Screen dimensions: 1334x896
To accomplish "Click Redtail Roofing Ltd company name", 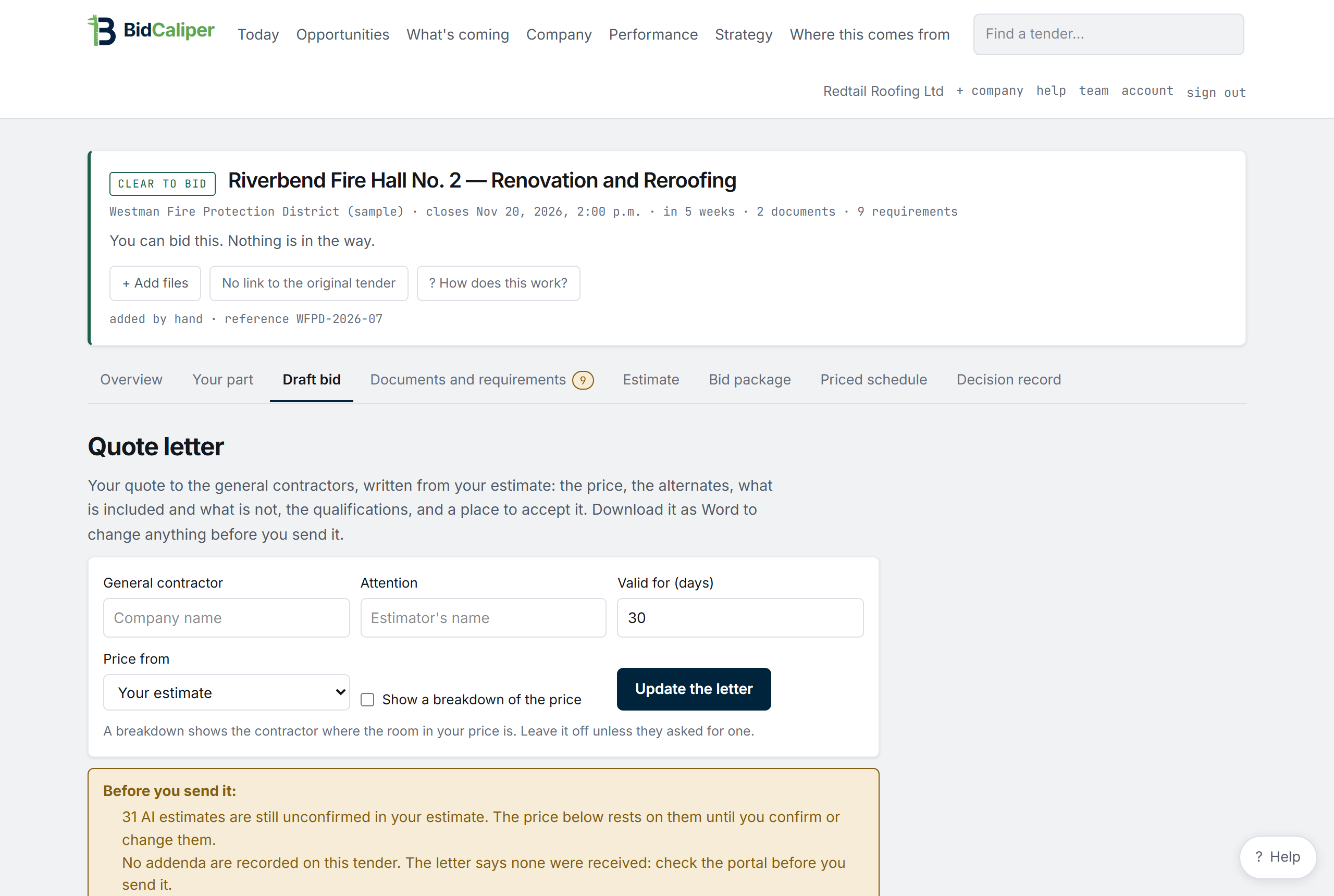I will point(883,91).
